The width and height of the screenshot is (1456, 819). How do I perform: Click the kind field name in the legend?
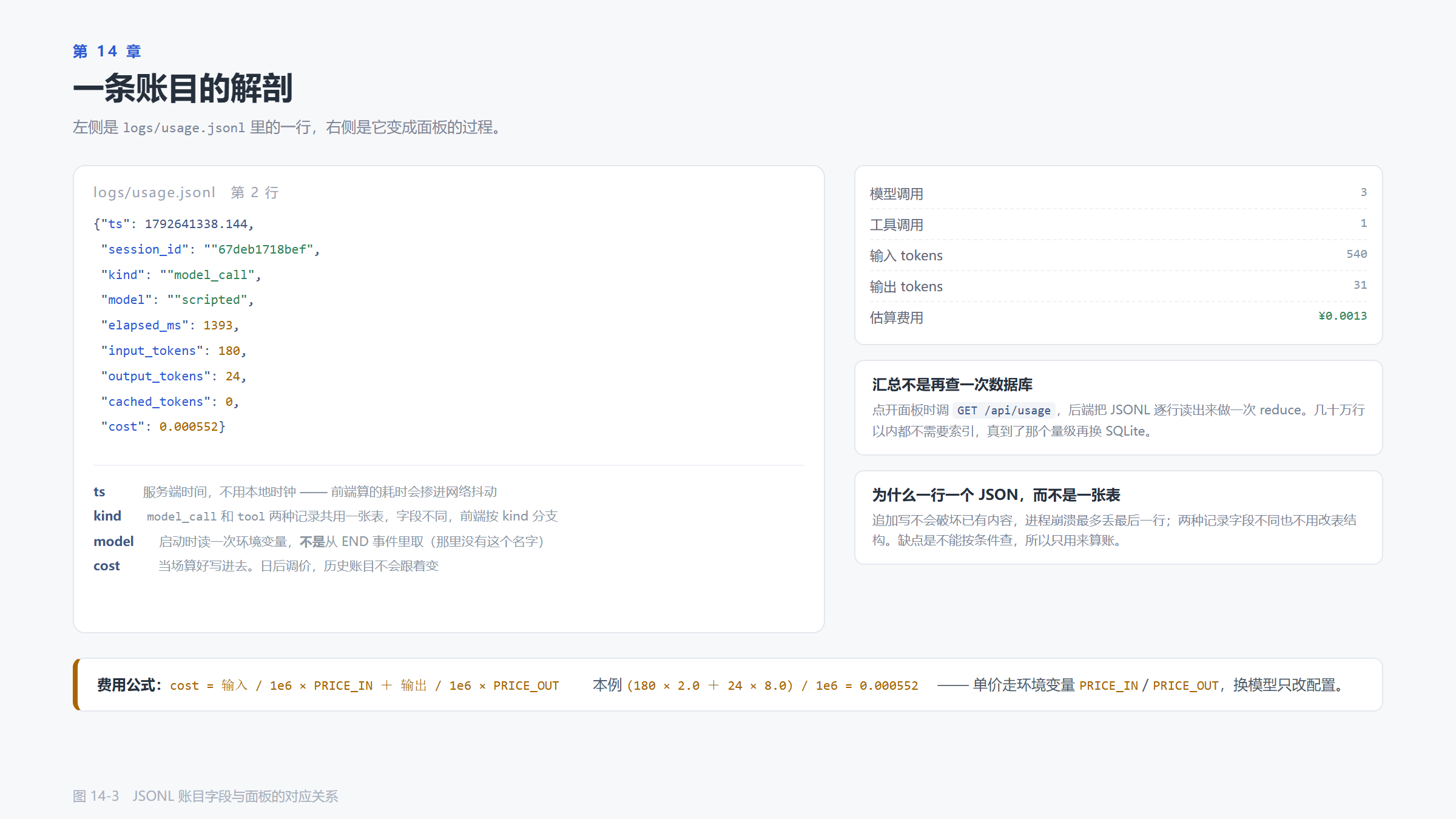click(x=107, y=516)
